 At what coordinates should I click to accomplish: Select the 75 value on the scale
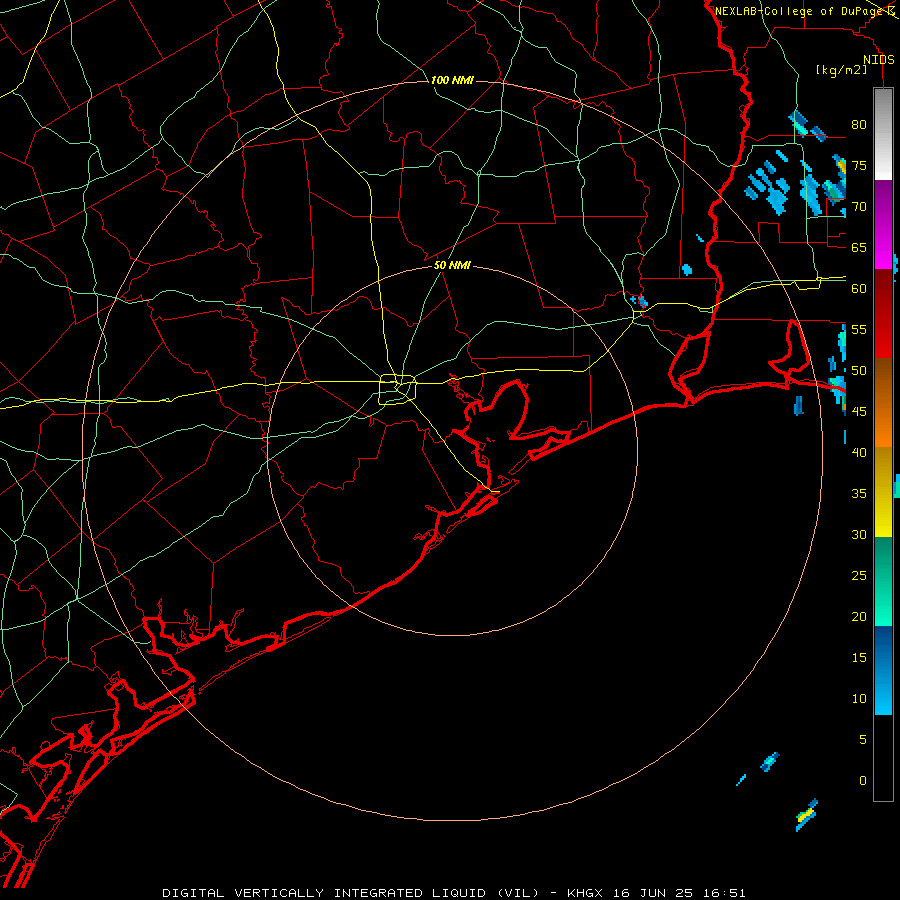(x=859, y=165)
